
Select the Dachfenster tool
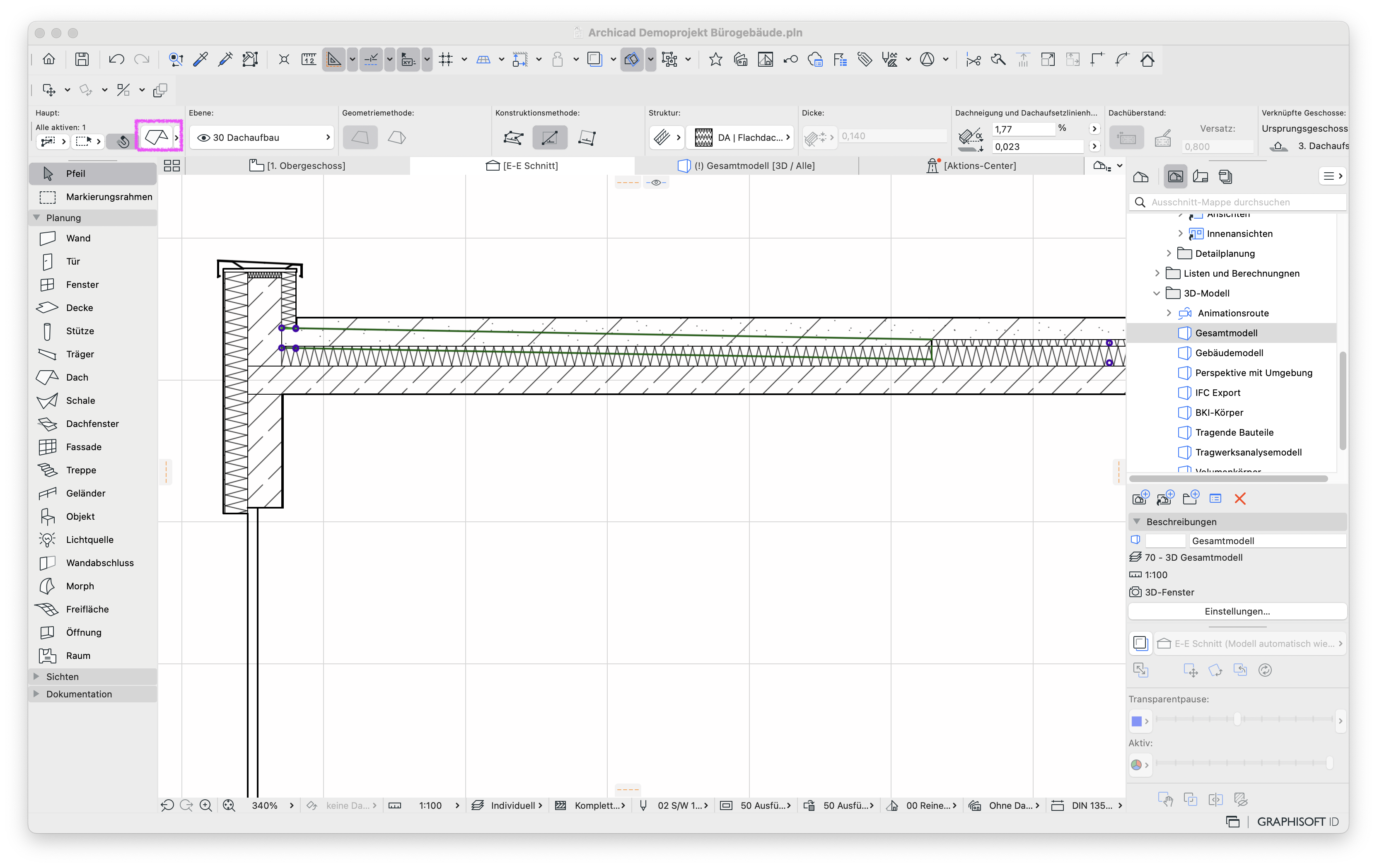click(93, 424)
